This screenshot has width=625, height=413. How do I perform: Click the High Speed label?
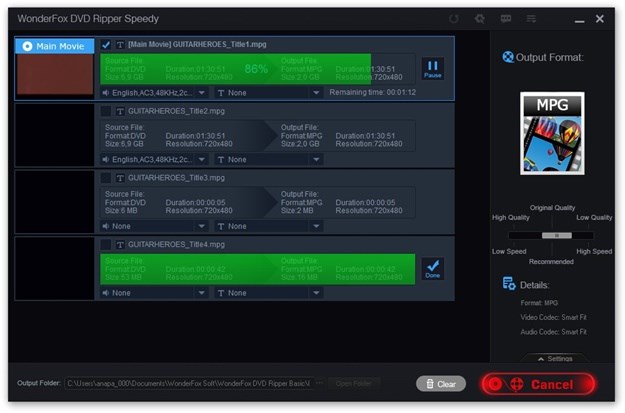pyautogui.click(x=594, y=252)
